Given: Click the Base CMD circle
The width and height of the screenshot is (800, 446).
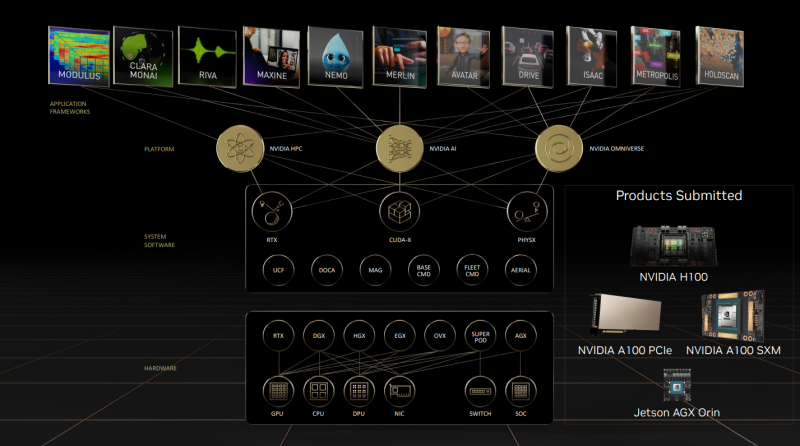Looking at the screenshot, I should [x=424, y=270].
